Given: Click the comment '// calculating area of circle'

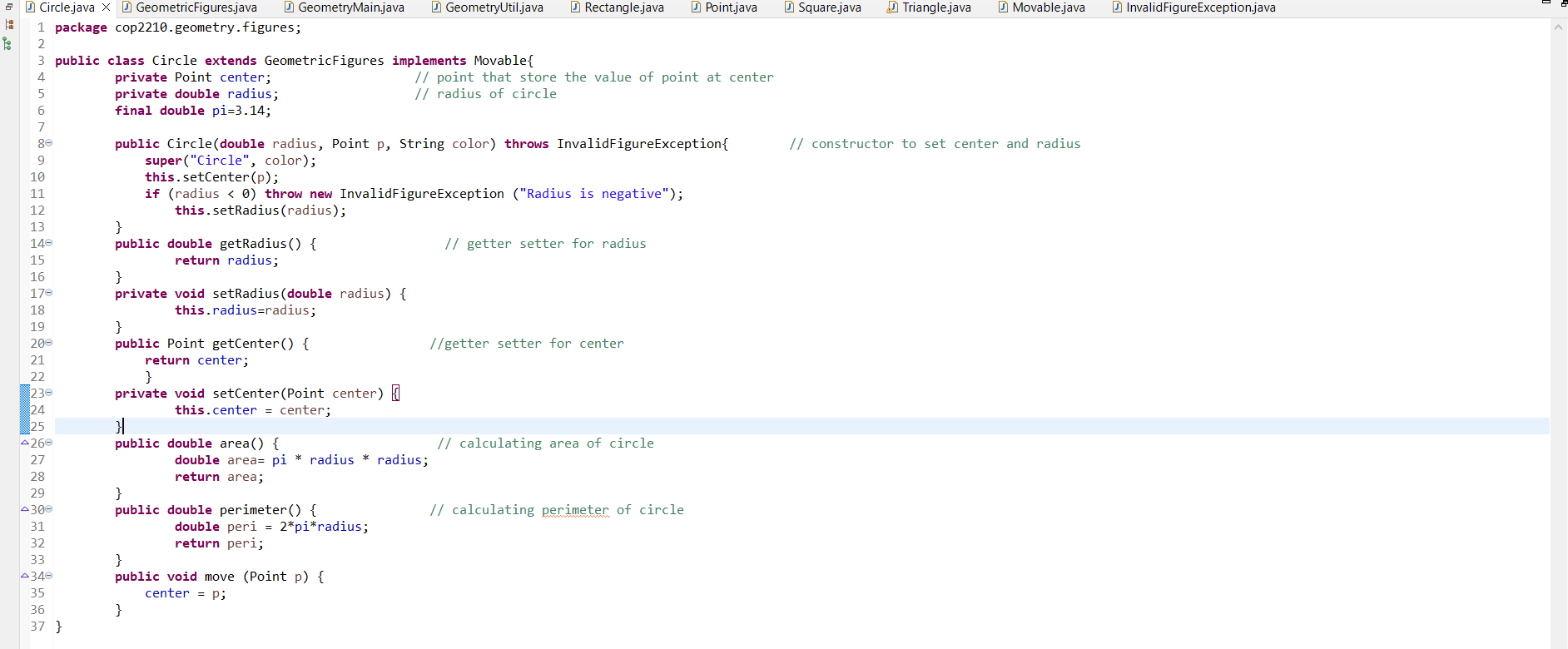Looking at the screenshot, I should (x=546, y=443).
